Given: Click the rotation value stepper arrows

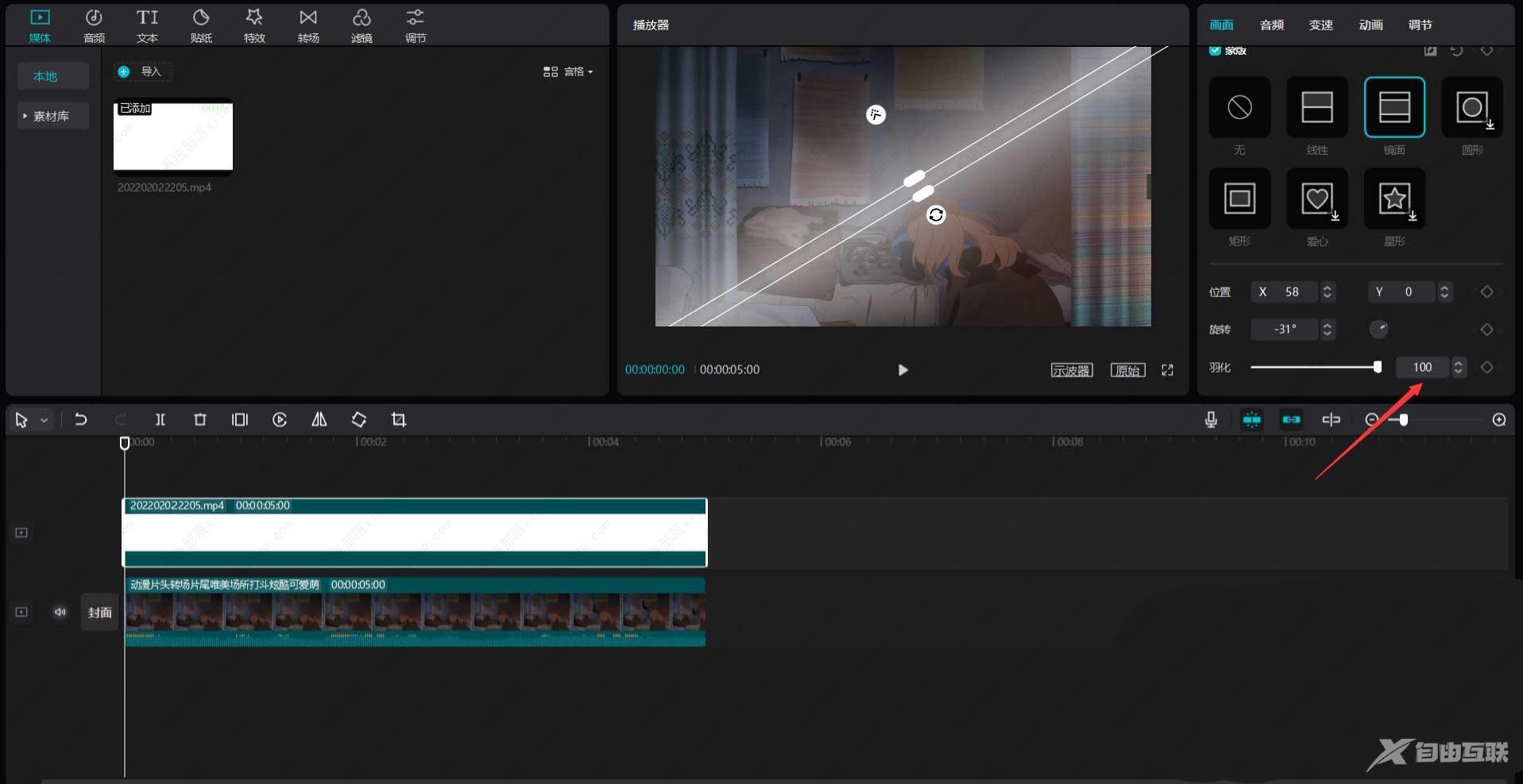Looking at the screenshot, I should click(1327, 330).
